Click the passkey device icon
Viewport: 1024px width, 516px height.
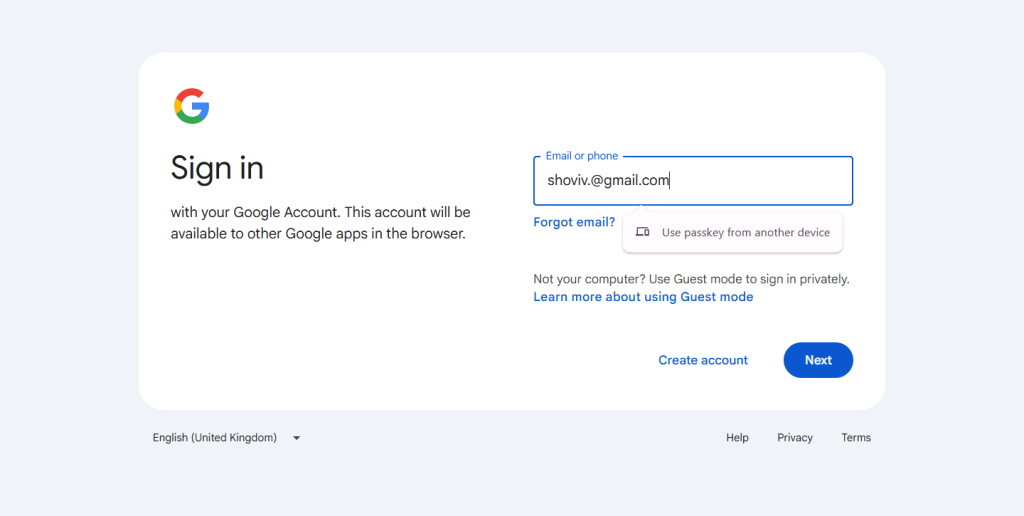tap(643, 232)
